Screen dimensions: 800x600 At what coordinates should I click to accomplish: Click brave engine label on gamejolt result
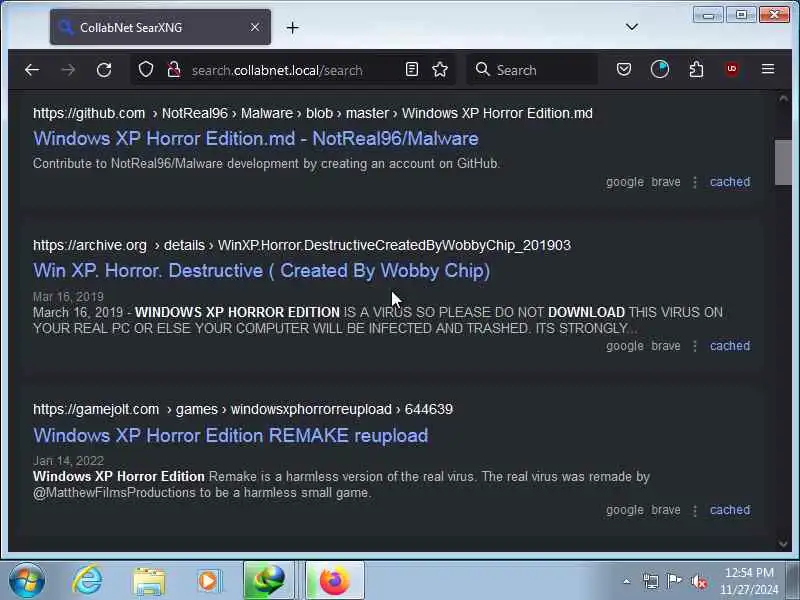(x=666, y=510)
